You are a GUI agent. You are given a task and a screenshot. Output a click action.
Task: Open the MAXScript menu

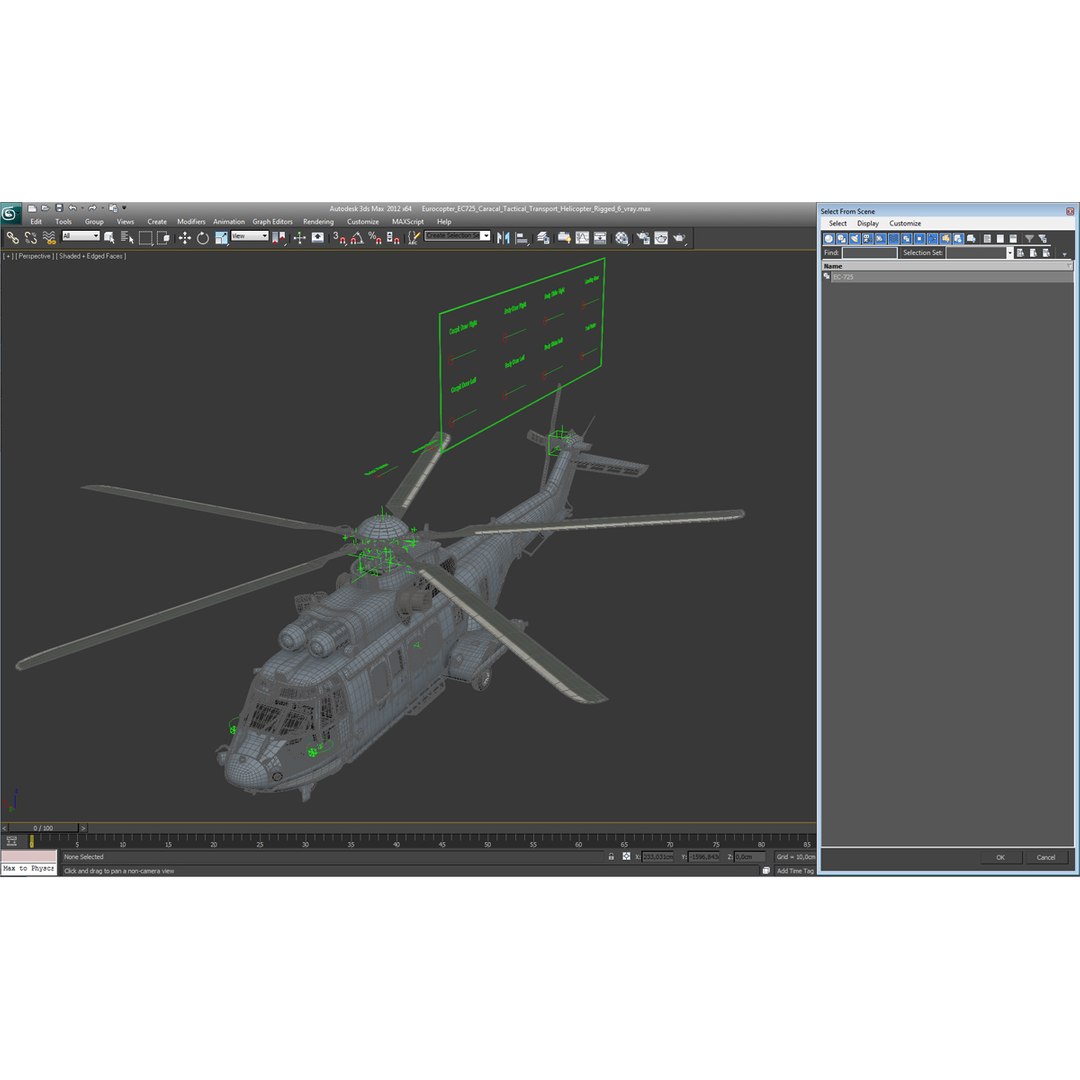408,222
